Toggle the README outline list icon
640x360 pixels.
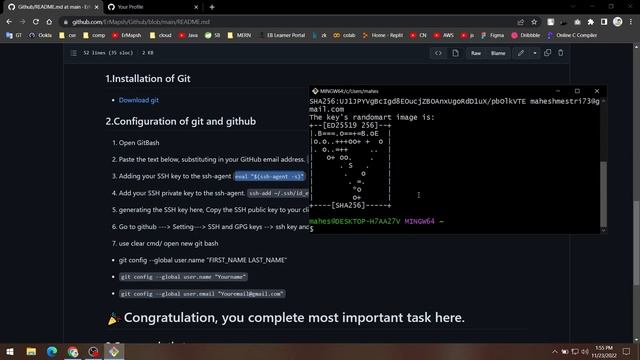point(73,53)
